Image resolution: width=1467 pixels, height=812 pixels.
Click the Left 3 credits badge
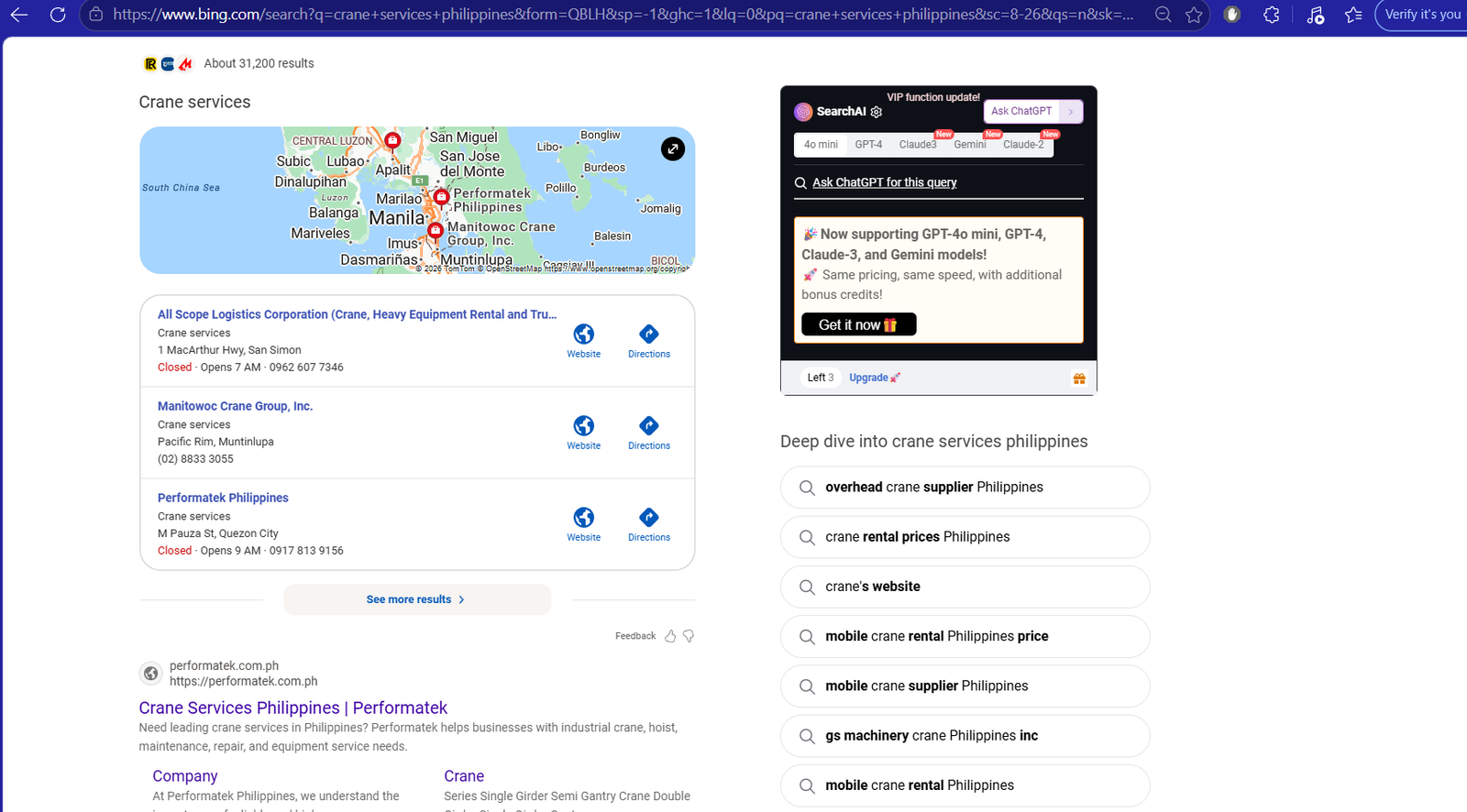(x=821, y=378)
